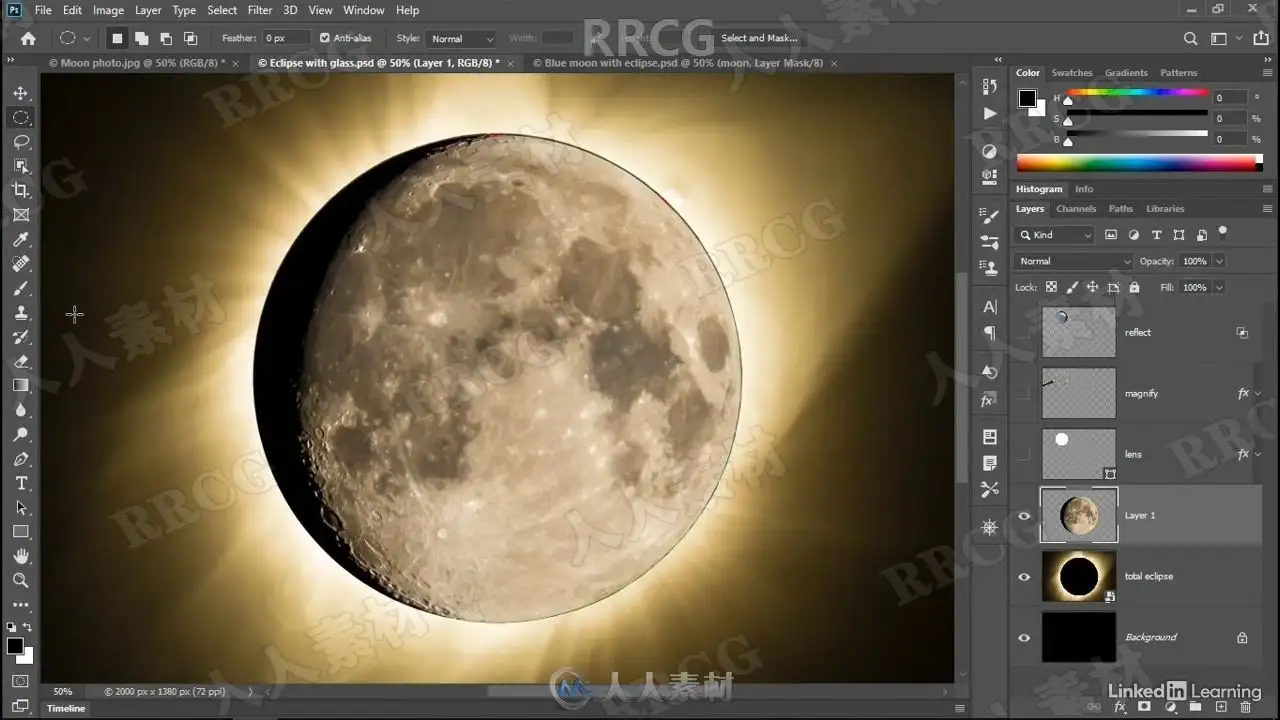The image size is (1280, 720).
Task: Select the Zoom tool
Action: click(x=21, y=580)
